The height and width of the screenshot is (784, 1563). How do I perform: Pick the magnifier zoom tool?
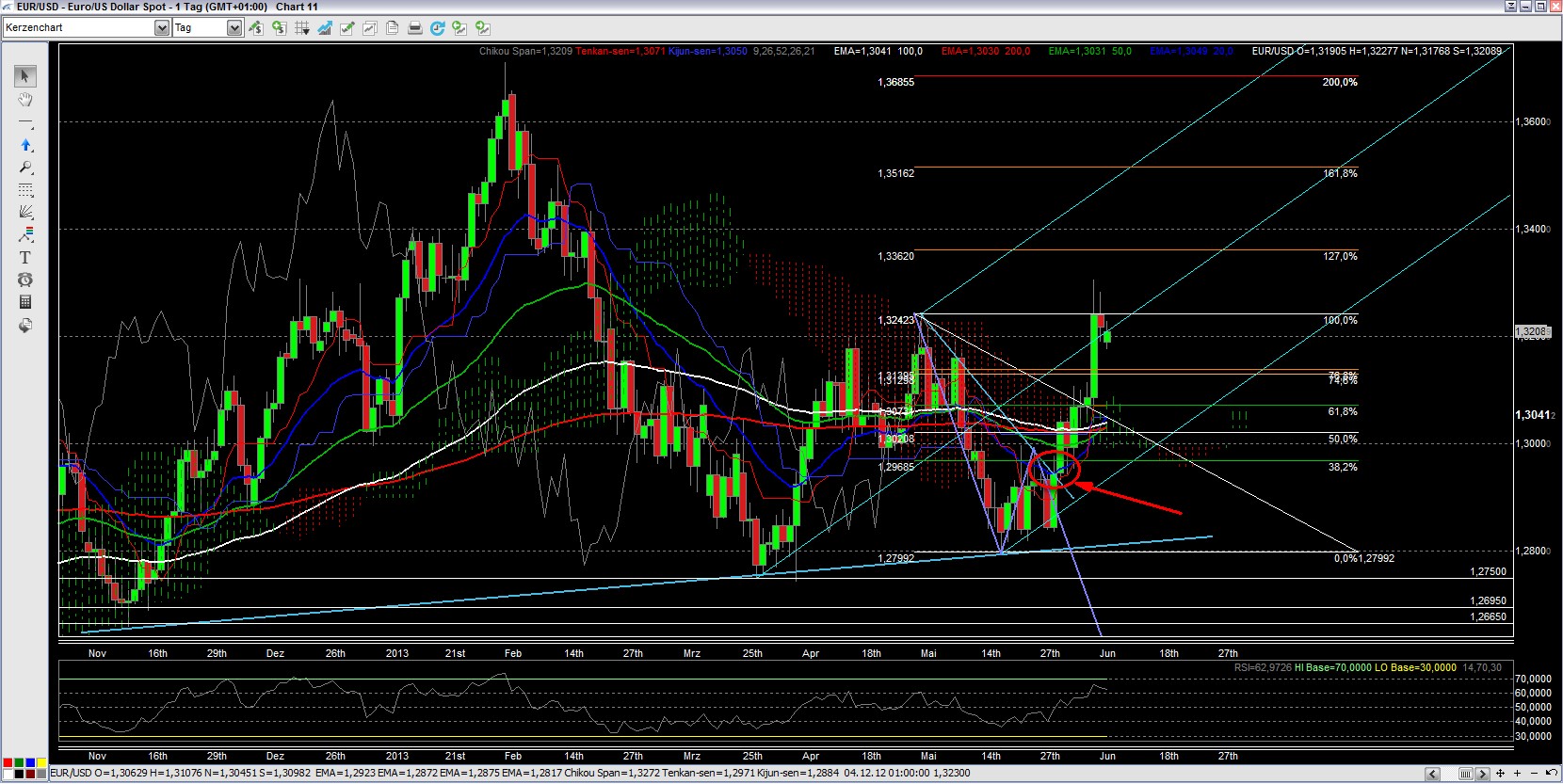[25, 168]
